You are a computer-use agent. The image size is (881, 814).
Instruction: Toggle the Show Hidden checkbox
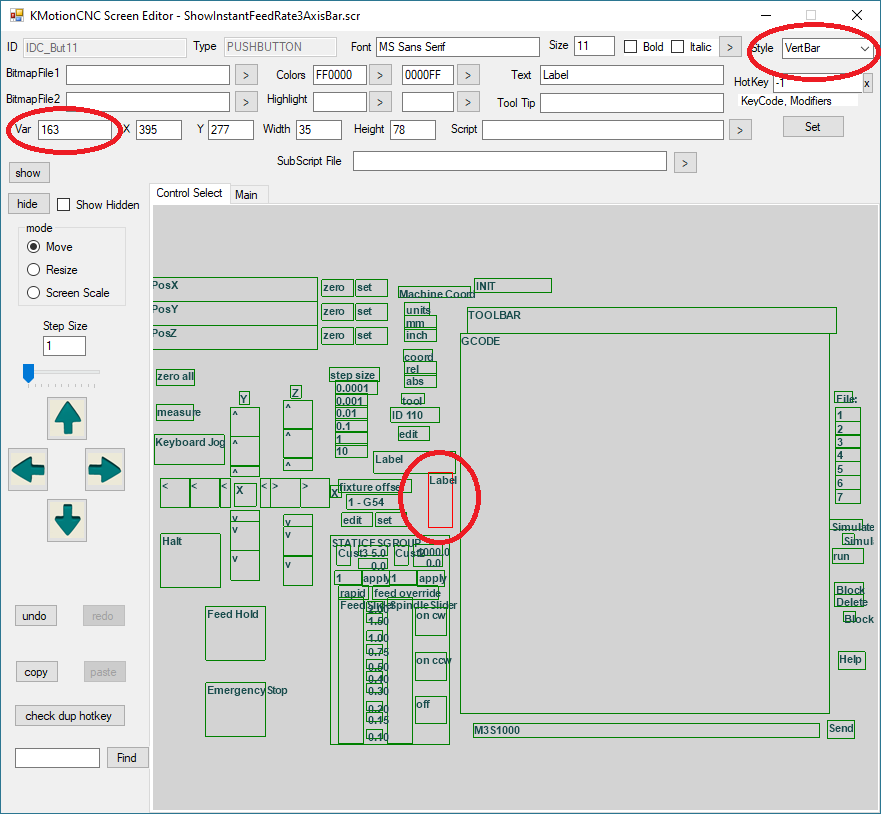[64, 205]
